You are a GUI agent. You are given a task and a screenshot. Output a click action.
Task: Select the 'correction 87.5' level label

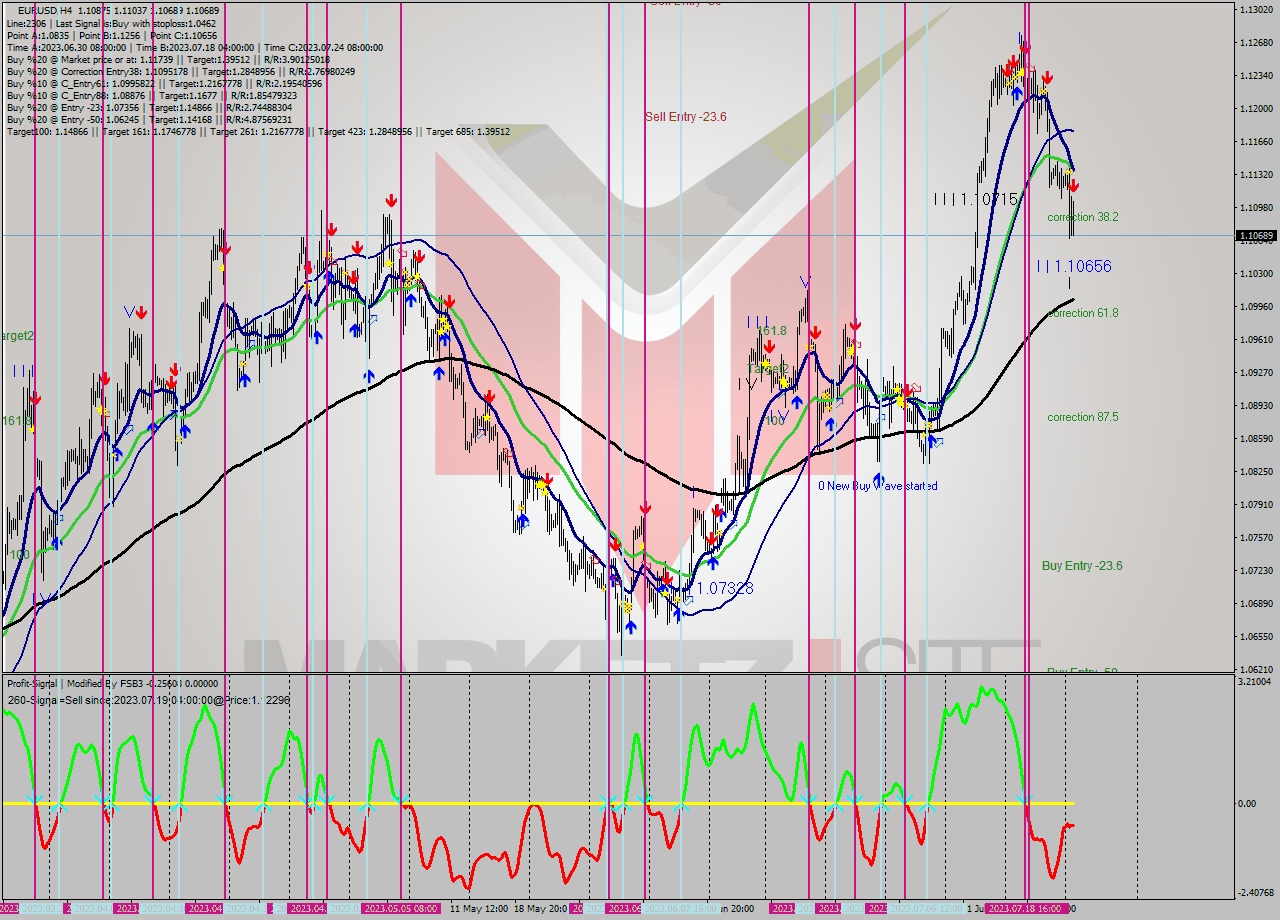click(1083, 417)
